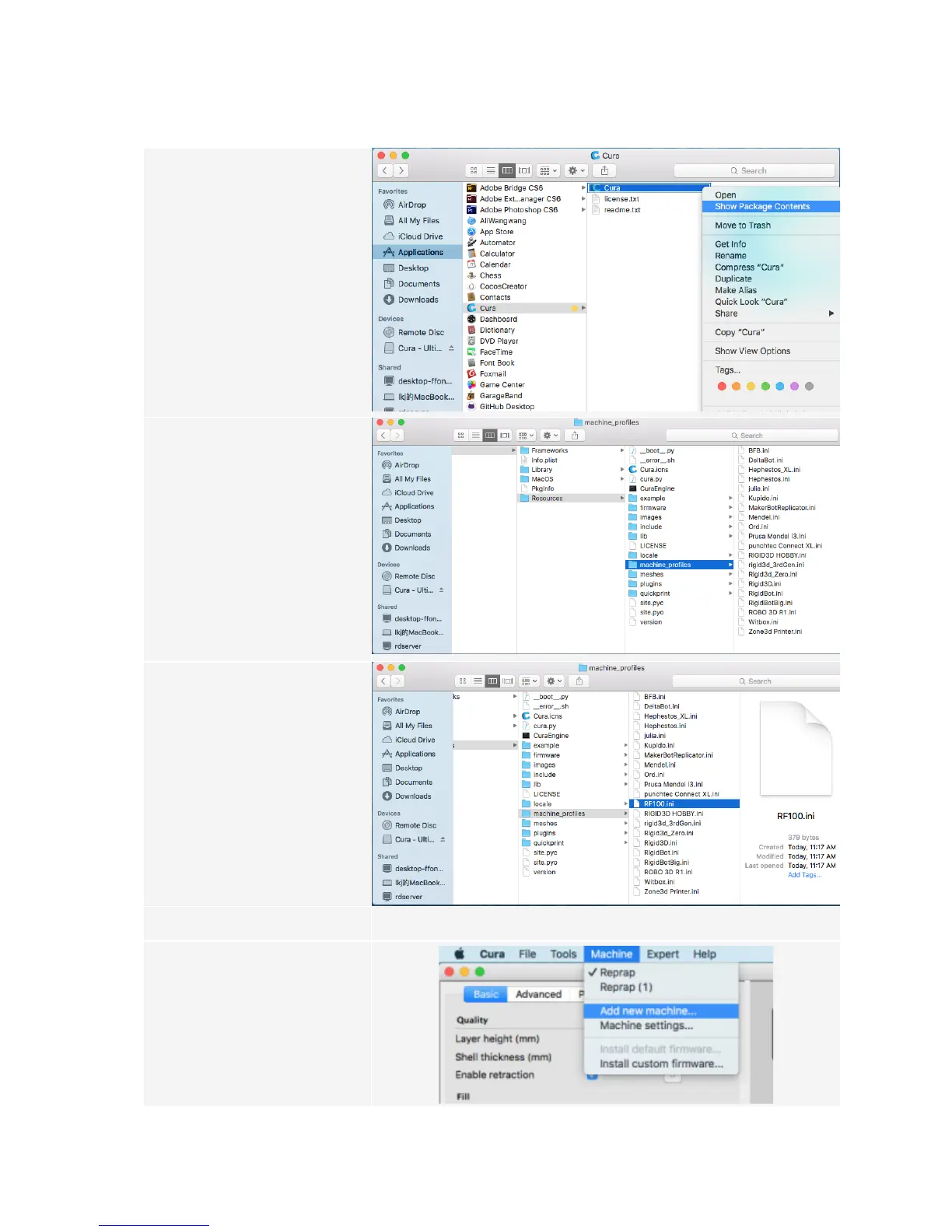Select license.txt in the Cura Finder window
The height and width of the screenshot is (1232, 952).
click(621, 199)
